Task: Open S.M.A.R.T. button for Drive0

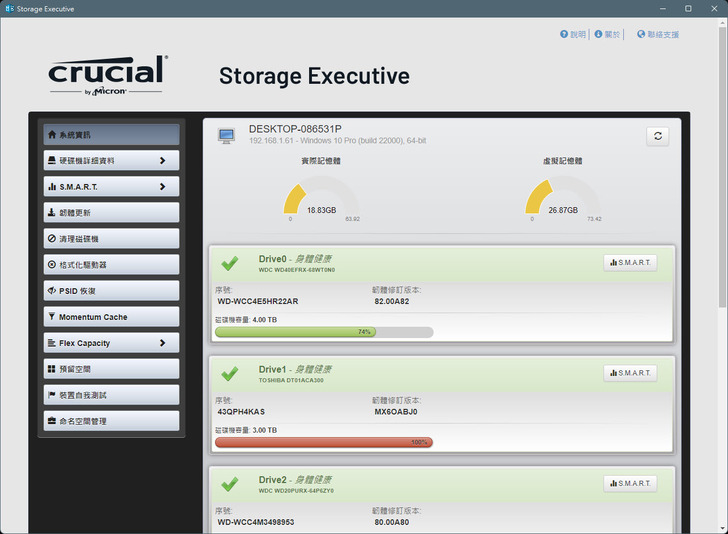Action: click(x=630, y=263)
